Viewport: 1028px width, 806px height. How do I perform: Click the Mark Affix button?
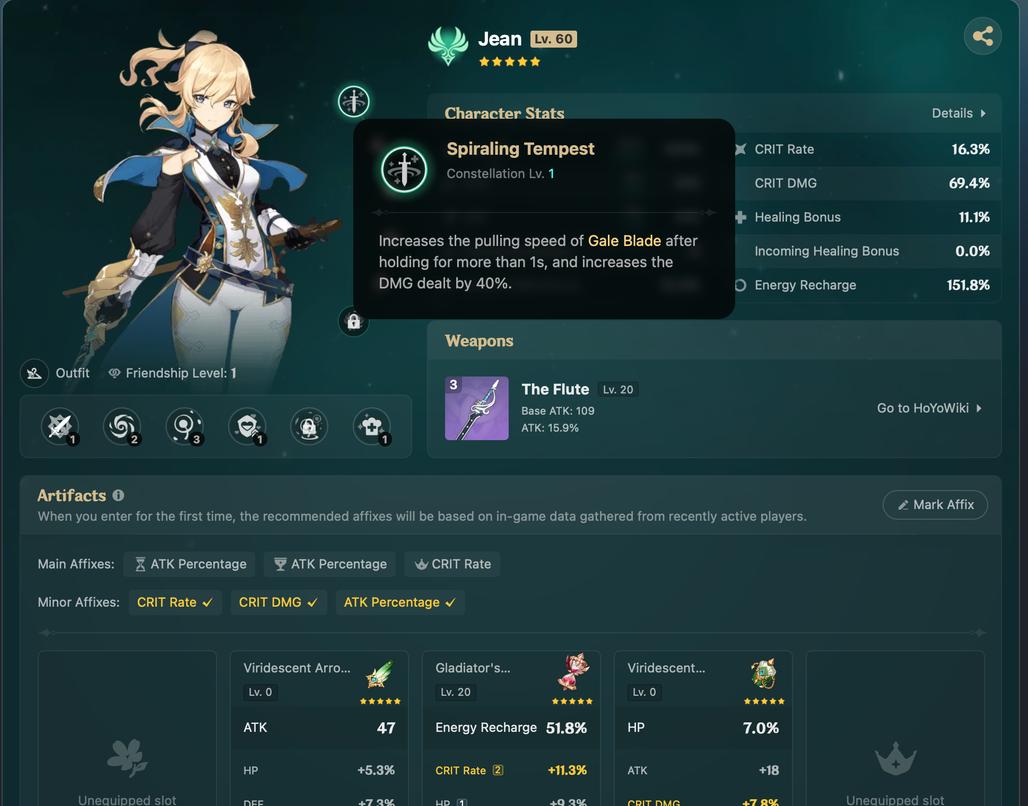tap(935, 504)
